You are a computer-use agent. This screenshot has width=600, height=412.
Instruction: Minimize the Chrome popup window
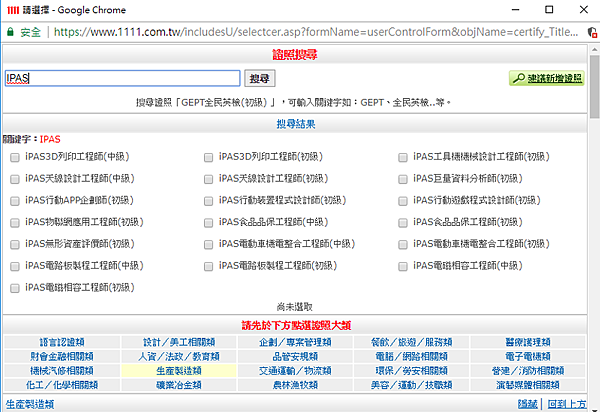[x=515, y=10]
